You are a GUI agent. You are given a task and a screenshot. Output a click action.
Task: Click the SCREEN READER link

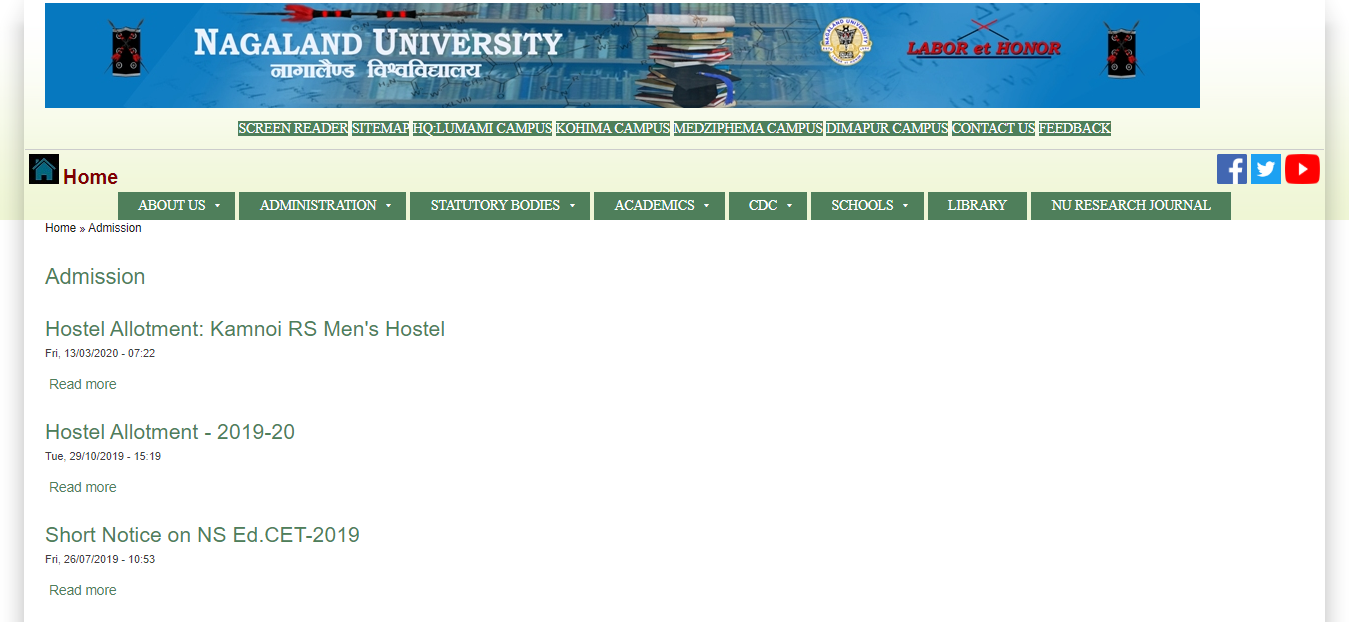click(293, 128)
